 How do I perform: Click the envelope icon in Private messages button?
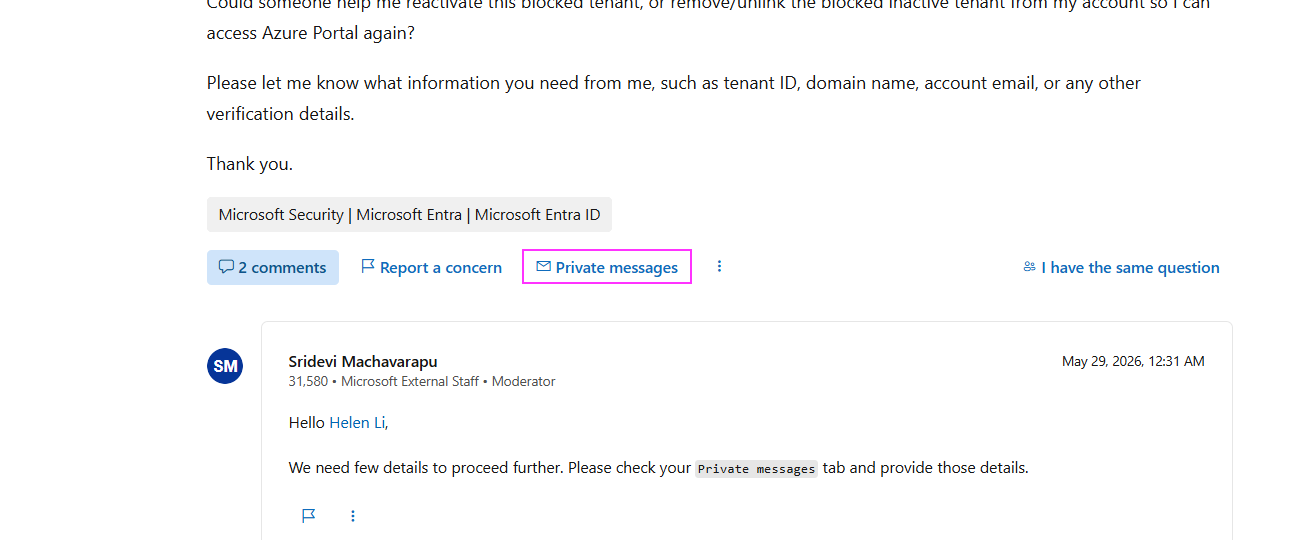pyautogui.click(x=543, y=267)
